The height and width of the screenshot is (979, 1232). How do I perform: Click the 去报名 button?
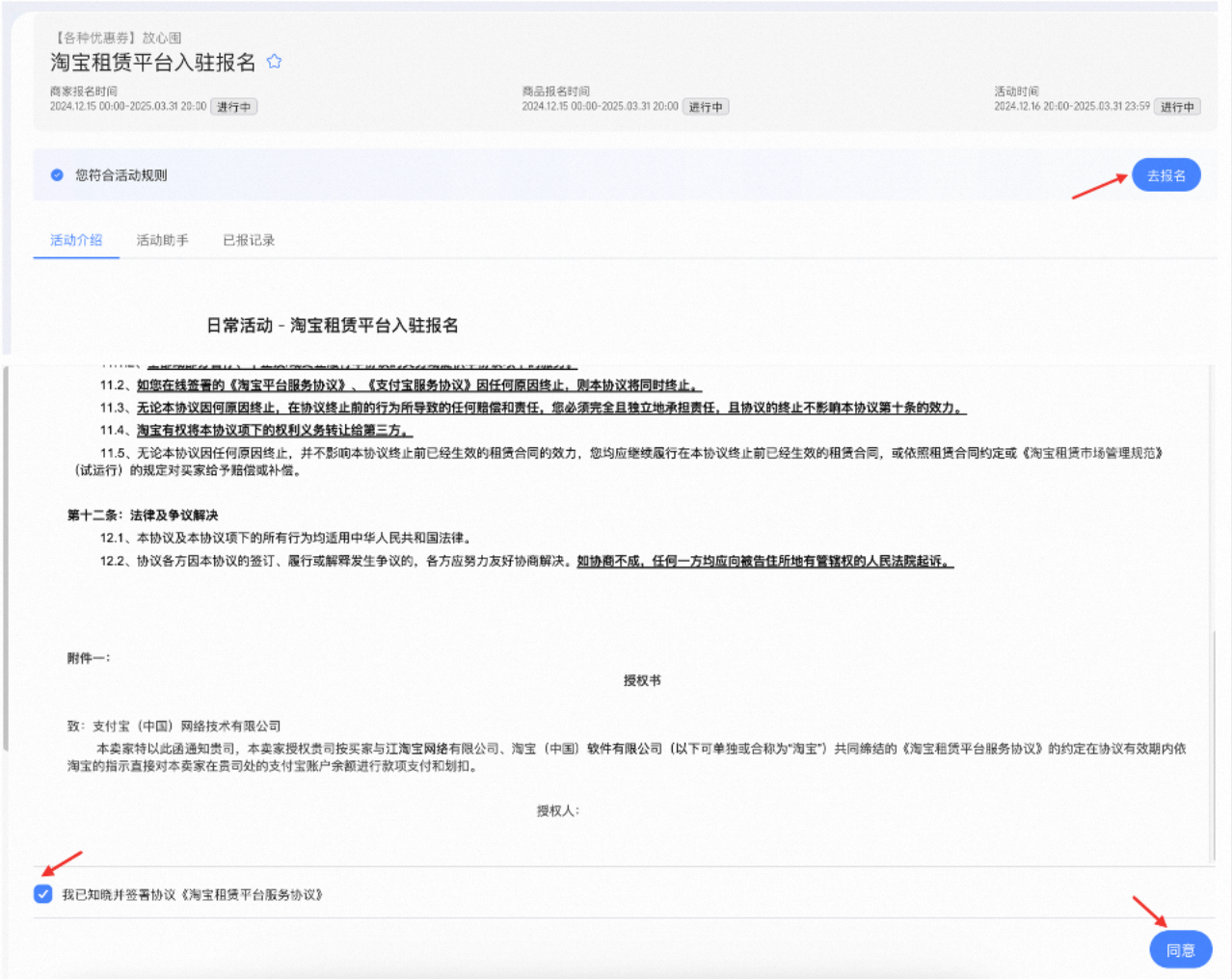pos(1165,175)
